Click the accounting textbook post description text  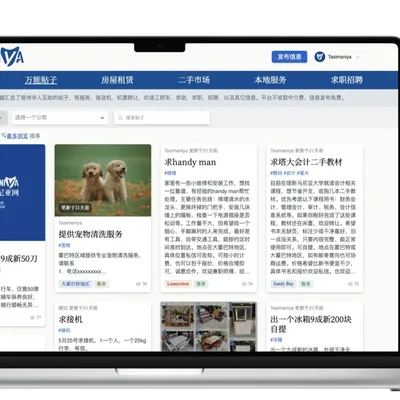click(x=313, y=227)
